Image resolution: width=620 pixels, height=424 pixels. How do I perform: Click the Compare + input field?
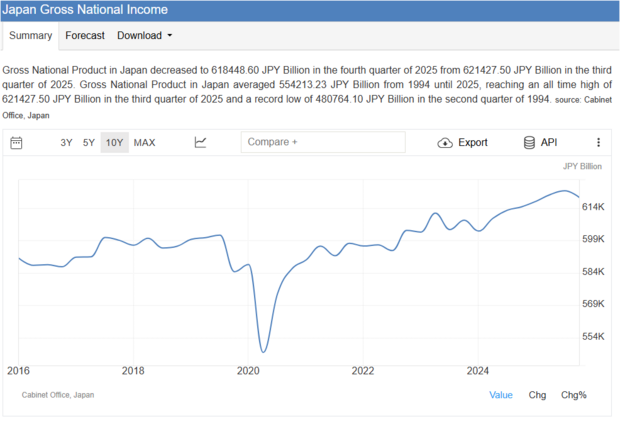pos(323,143)
